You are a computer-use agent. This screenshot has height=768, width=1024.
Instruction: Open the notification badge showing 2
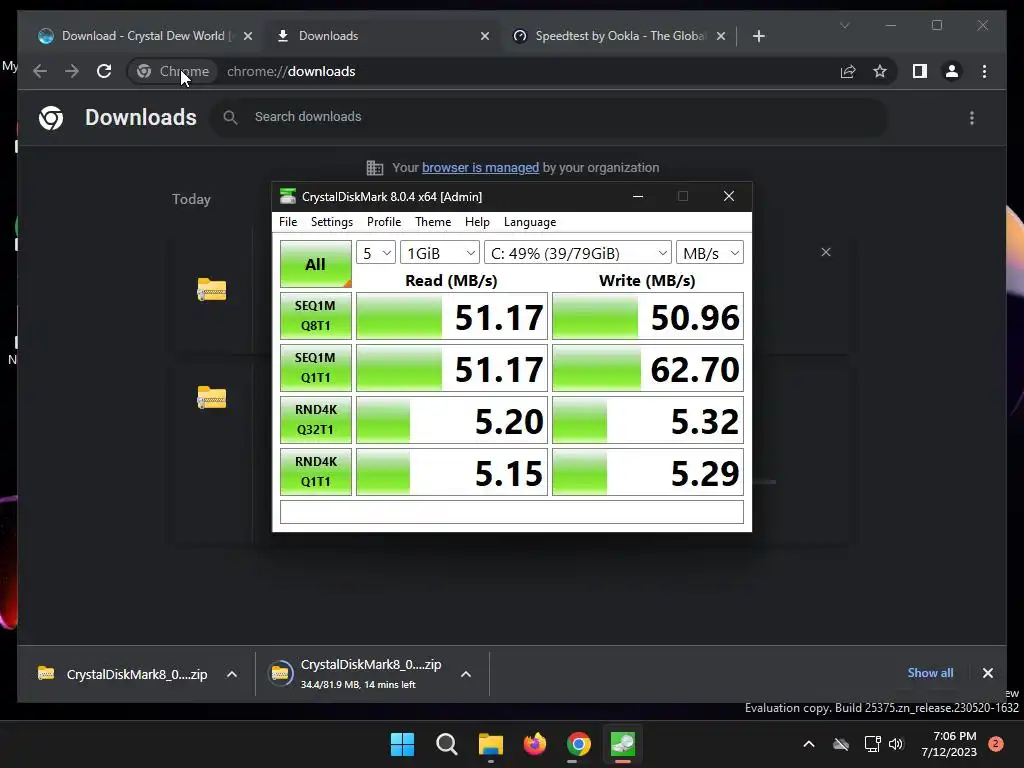pos(996,744)
